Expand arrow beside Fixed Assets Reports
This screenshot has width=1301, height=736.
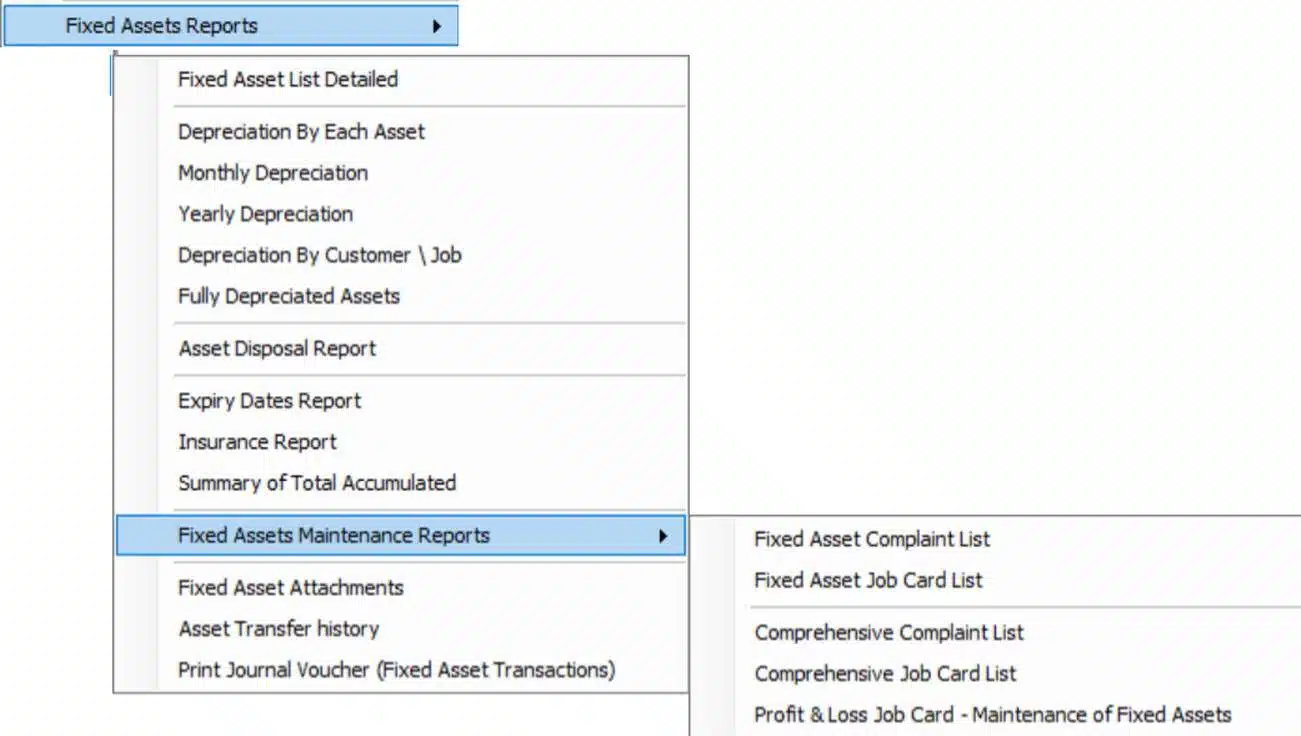[x=437, y=27]
